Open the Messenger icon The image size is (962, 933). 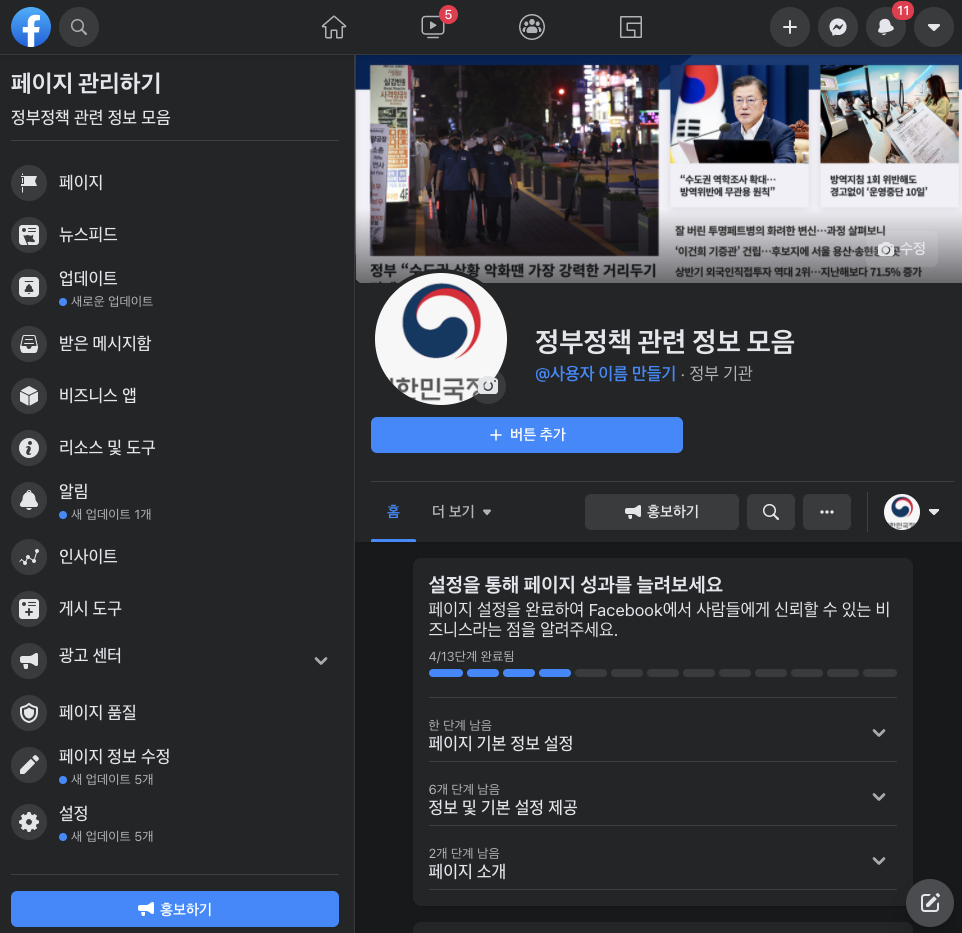tap(838, 27)
